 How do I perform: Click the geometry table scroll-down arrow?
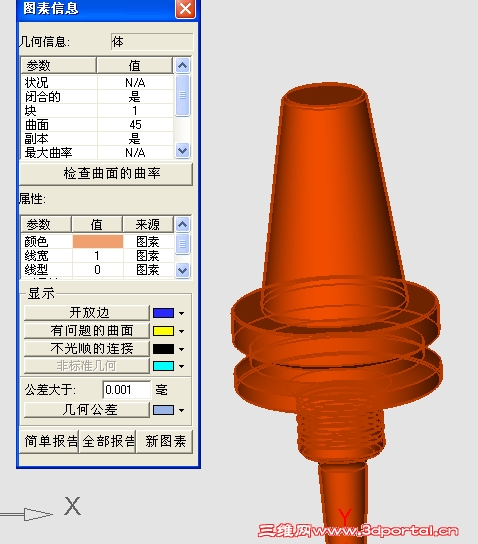pos(182,151)
